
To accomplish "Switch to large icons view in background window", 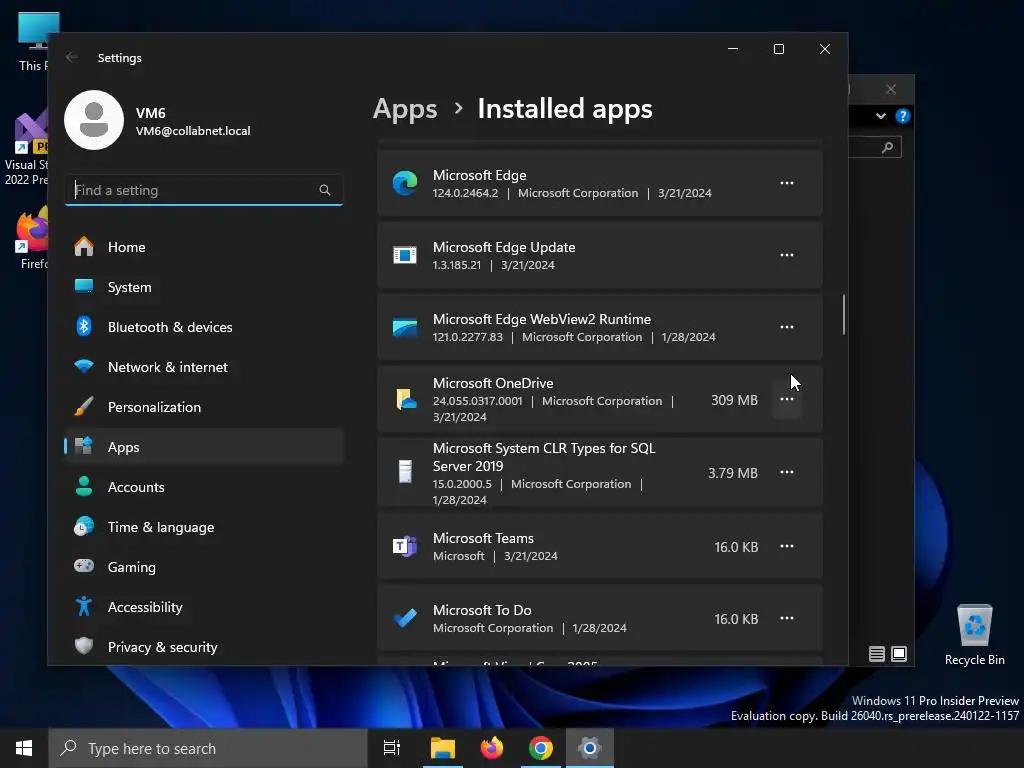I will 899,654.
